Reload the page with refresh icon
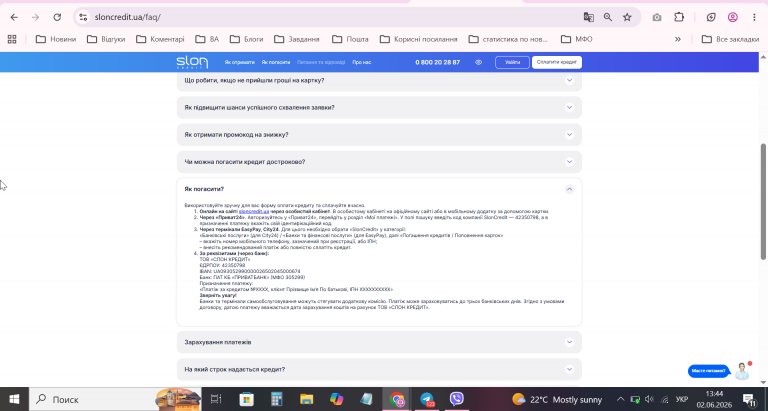Viewport: 768px width, 411px height. (x=57, y=17)
